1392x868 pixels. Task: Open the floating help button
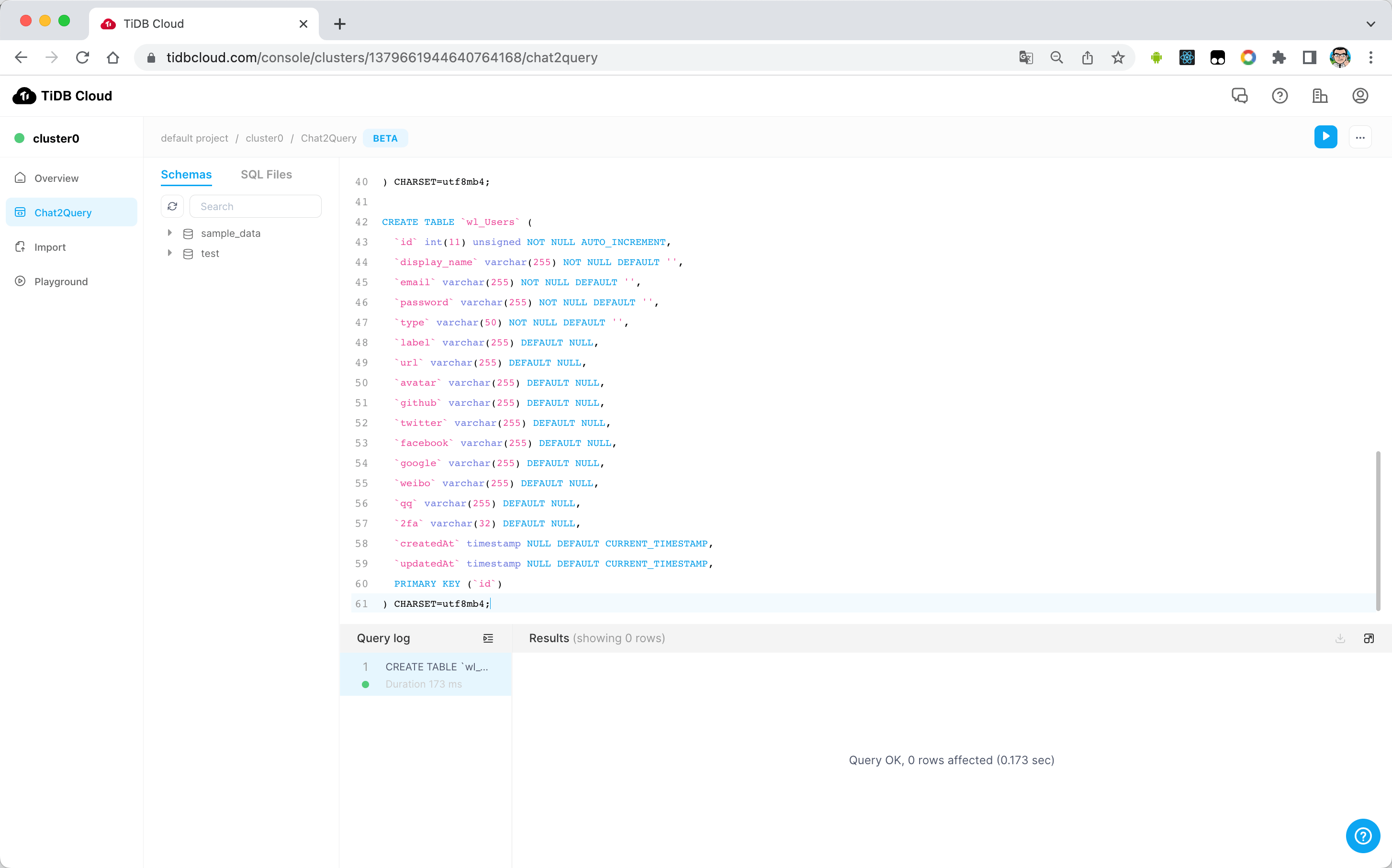tap(1362, 835)
